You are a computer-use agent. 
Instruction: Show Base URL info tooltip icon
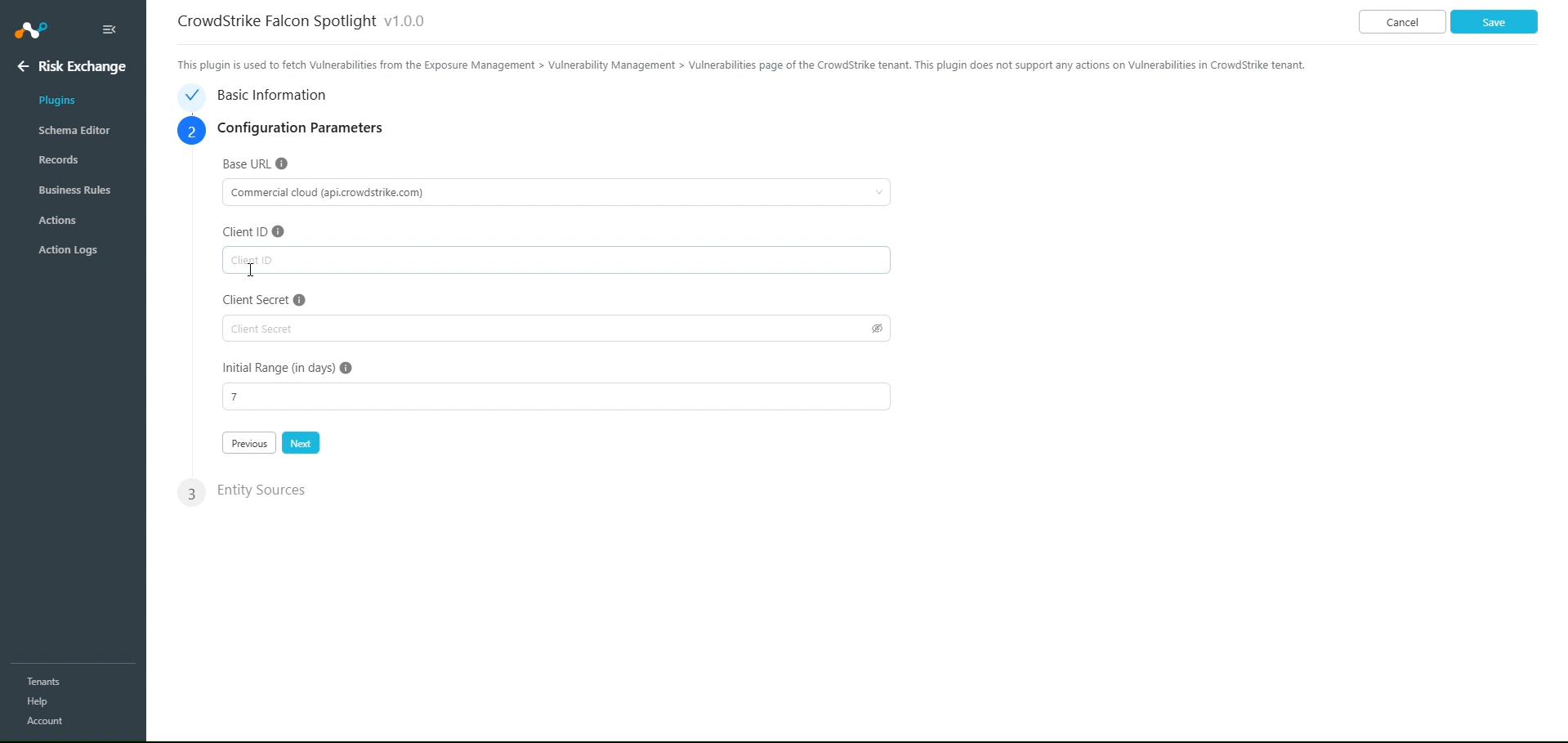pyautogui.click(x=281, y=163)
